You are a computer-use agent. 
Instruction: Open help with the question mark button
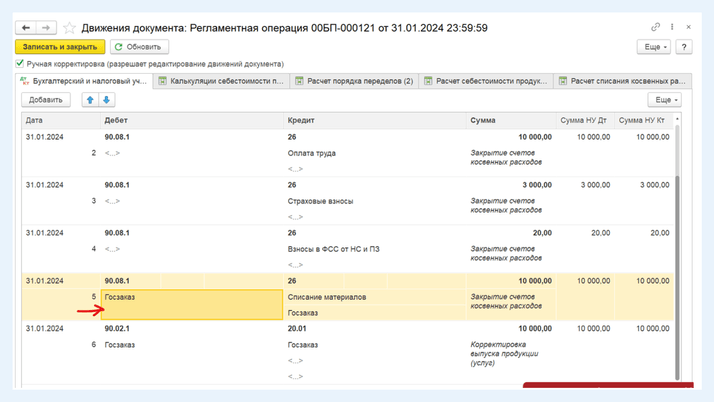point(684,47)
